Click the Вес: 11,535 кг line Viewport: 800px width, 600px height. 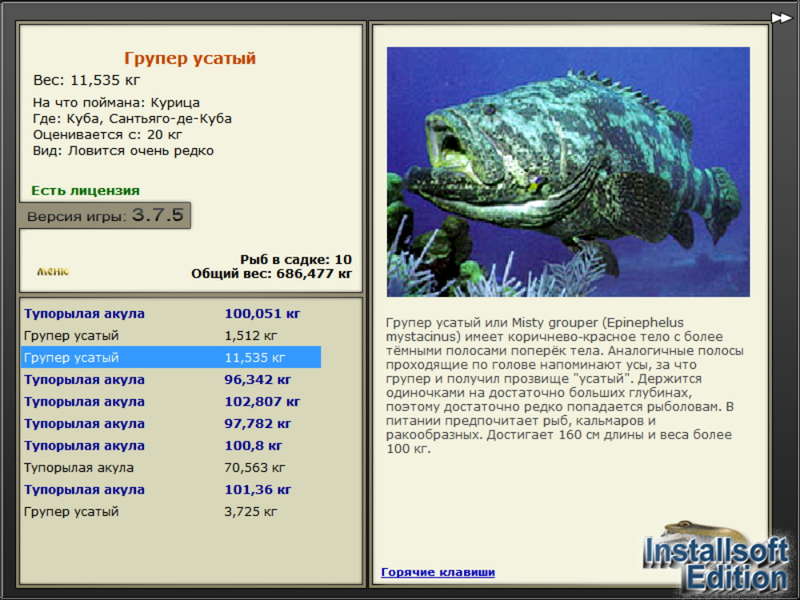click(86, 80)
